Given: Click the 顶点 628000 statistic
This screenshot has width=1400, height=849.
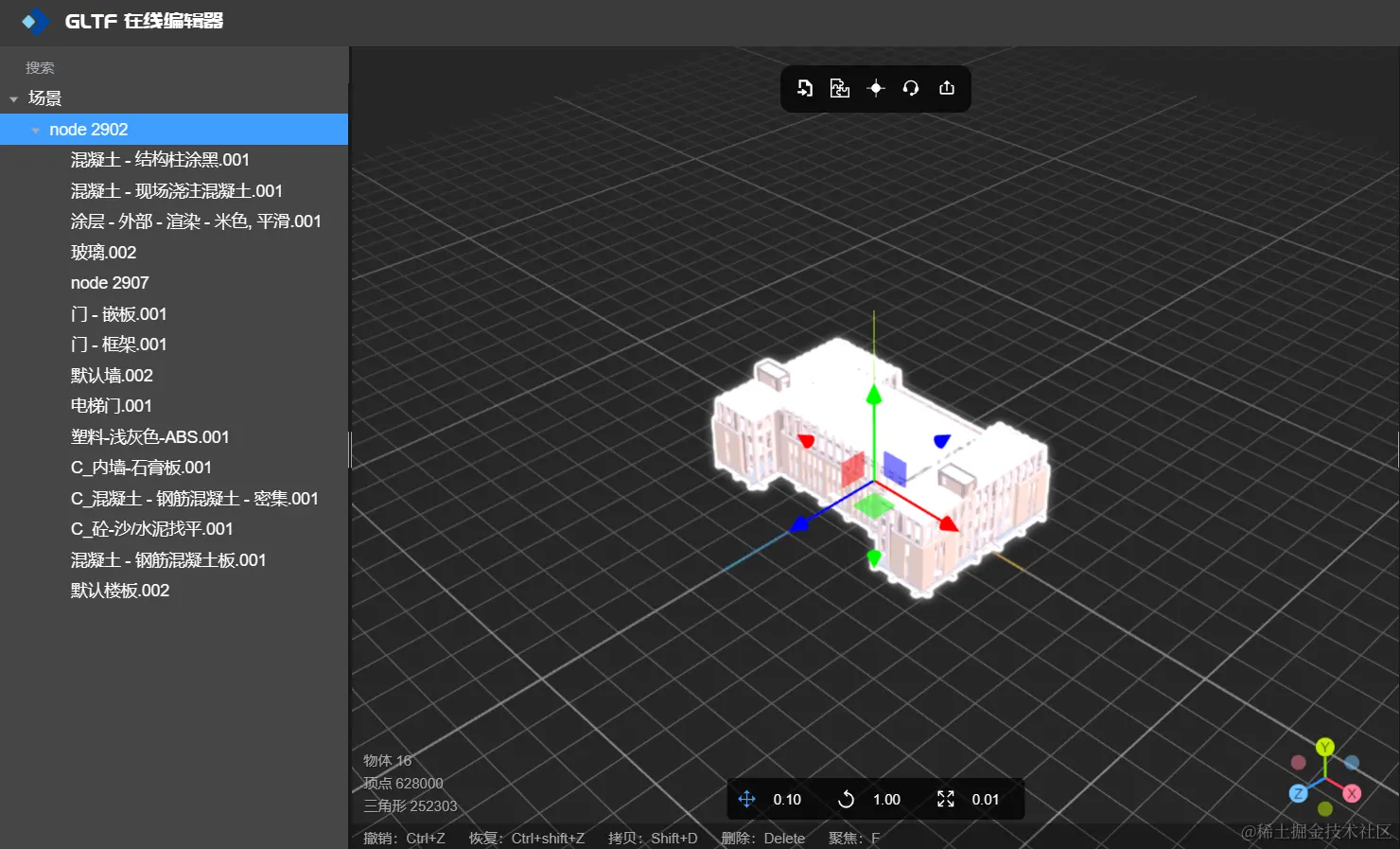Looking at the screenshot, I should (x=403, y=784).
